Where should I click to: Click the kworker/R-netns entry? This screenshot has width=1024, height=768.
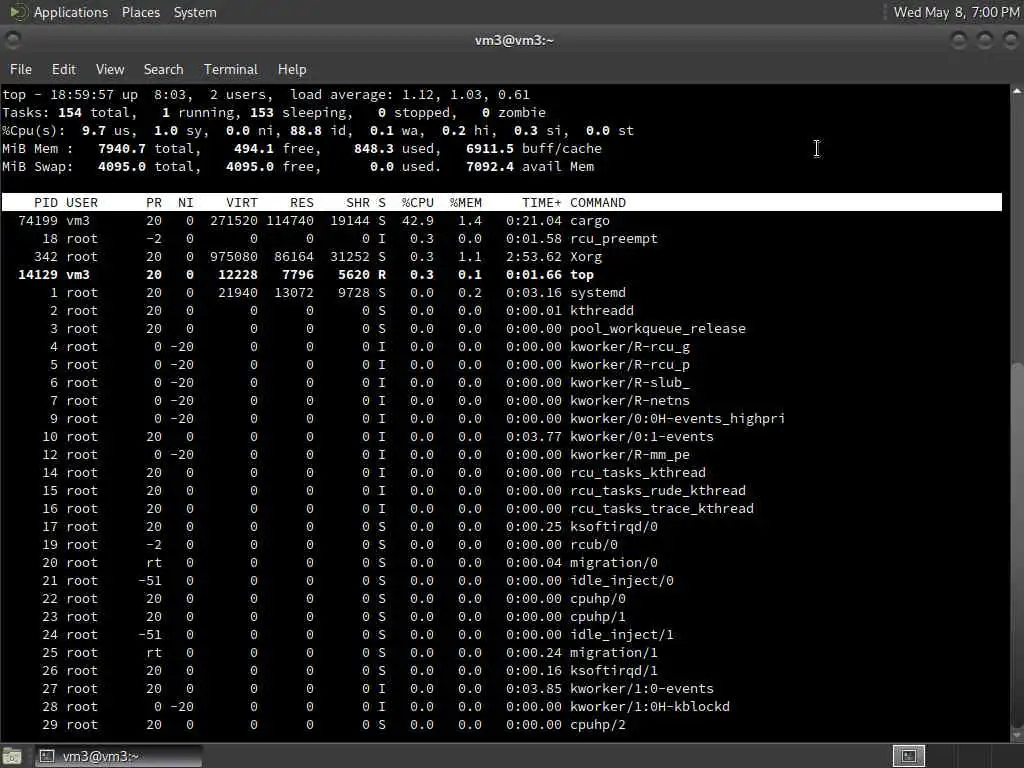[x=630, y=401]
